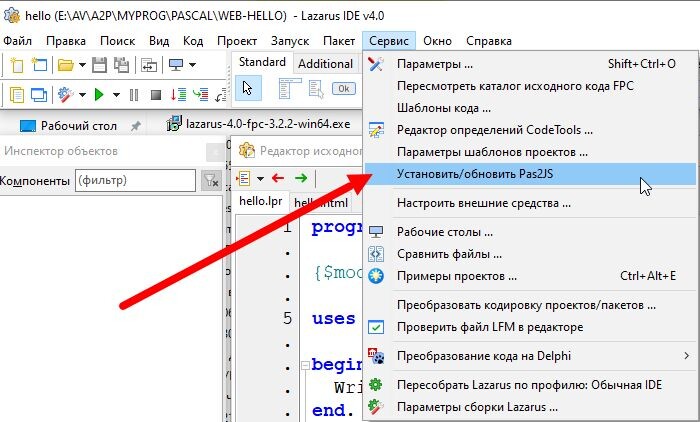Open the desktops dropdown arrow
Screen dimensions: 700x422
[192, 65]
